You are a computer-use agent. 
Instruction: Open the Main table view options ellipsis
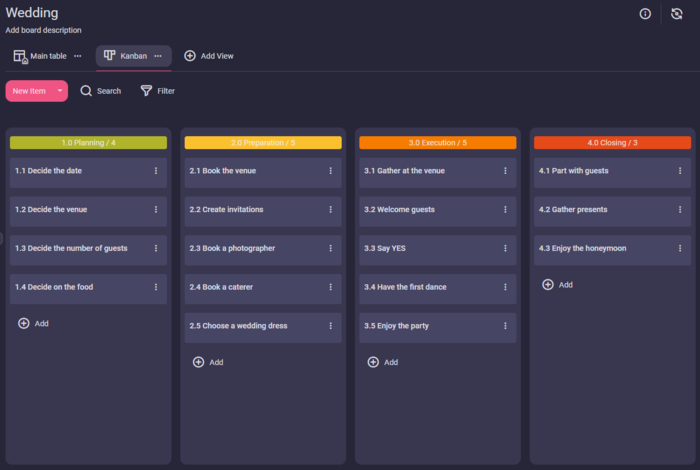point(78,56)
